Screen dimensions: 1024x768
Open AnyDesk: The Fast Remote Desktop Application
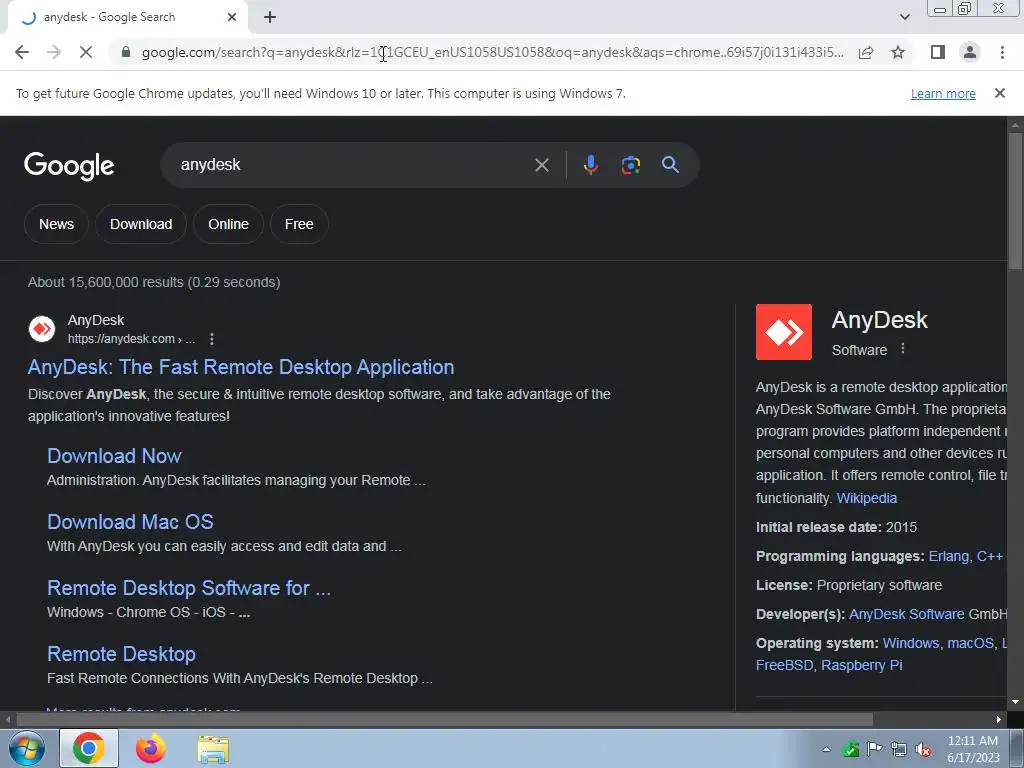pyautogui.click(x=241, y=367)
